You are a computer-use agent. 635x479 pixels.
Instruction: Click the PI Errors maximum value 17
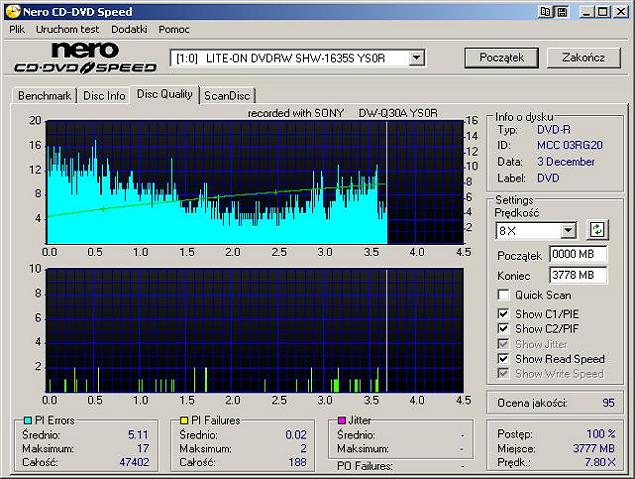(x=143, y=448)
